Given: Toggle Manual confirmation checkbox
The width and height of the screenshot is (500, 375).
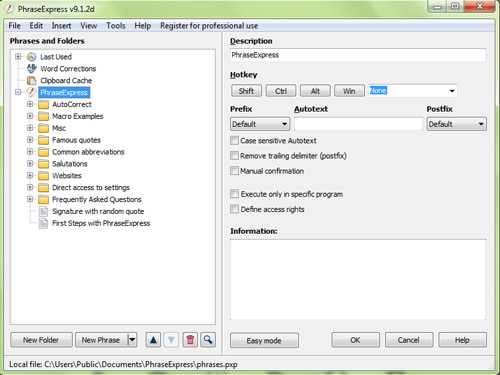Looking at the screenshot, I should pos(235,171).
